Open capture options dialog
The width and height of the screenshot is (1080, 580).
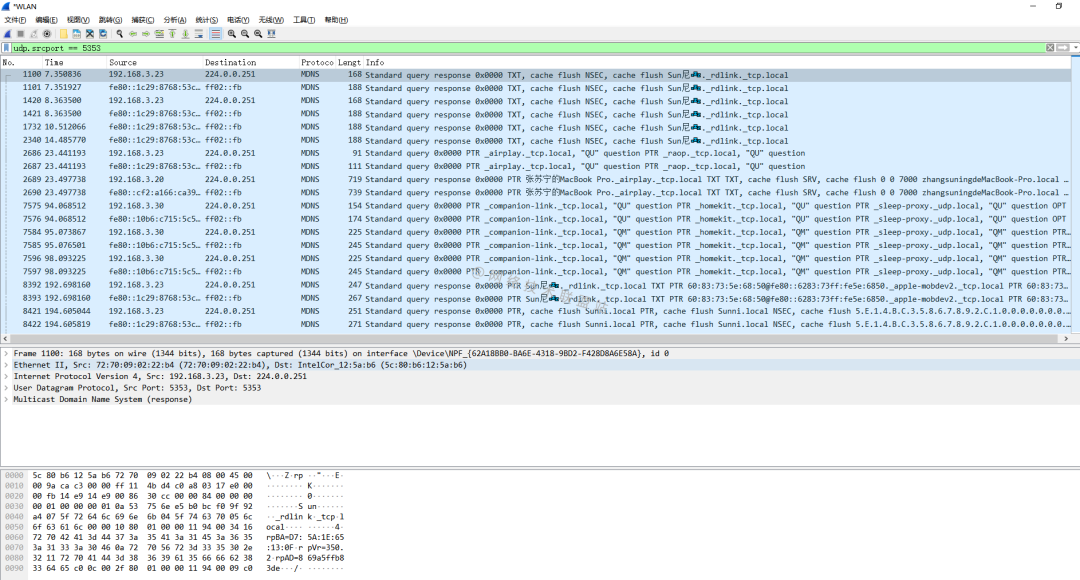(x=47, y=34)
